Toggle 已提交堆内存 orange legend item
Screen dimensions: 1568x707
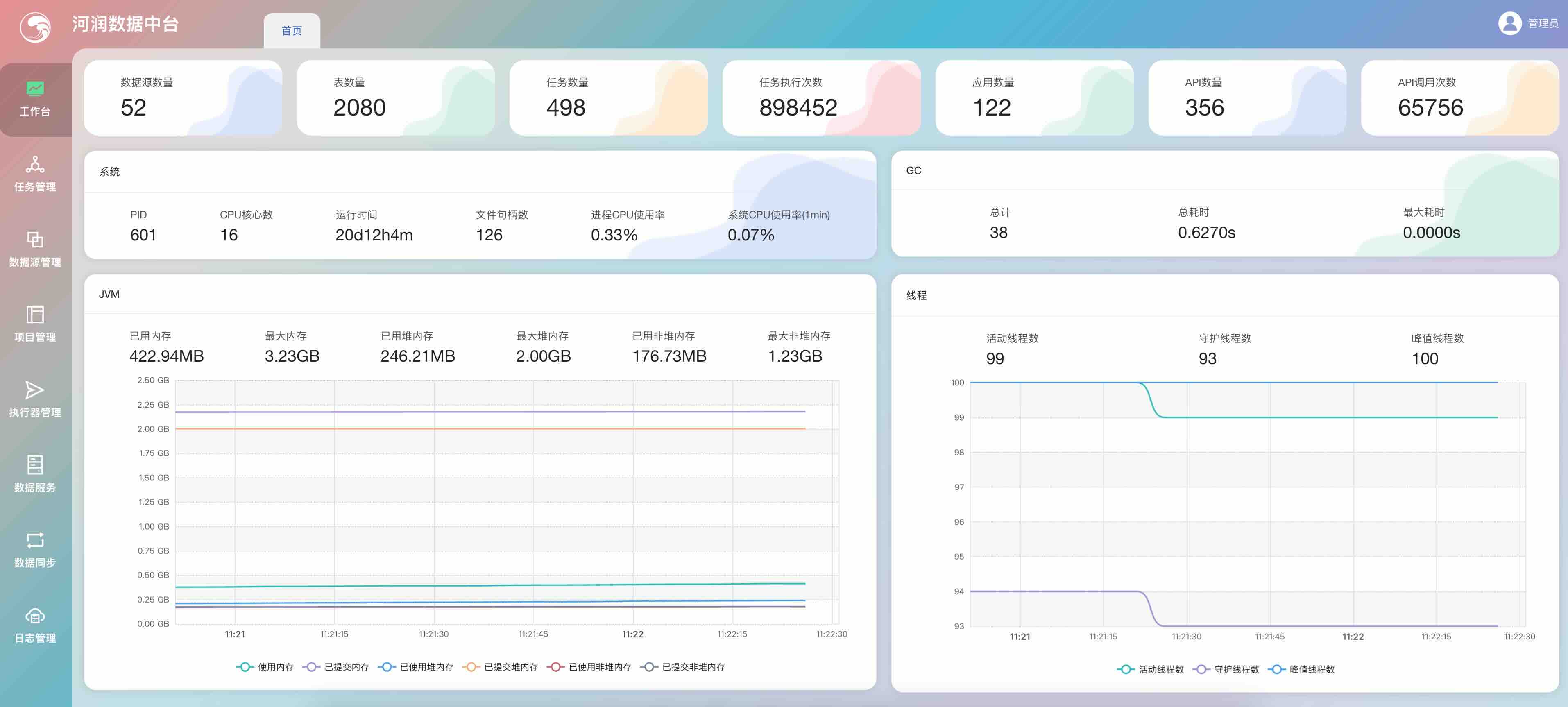click(x=501, y=667)
